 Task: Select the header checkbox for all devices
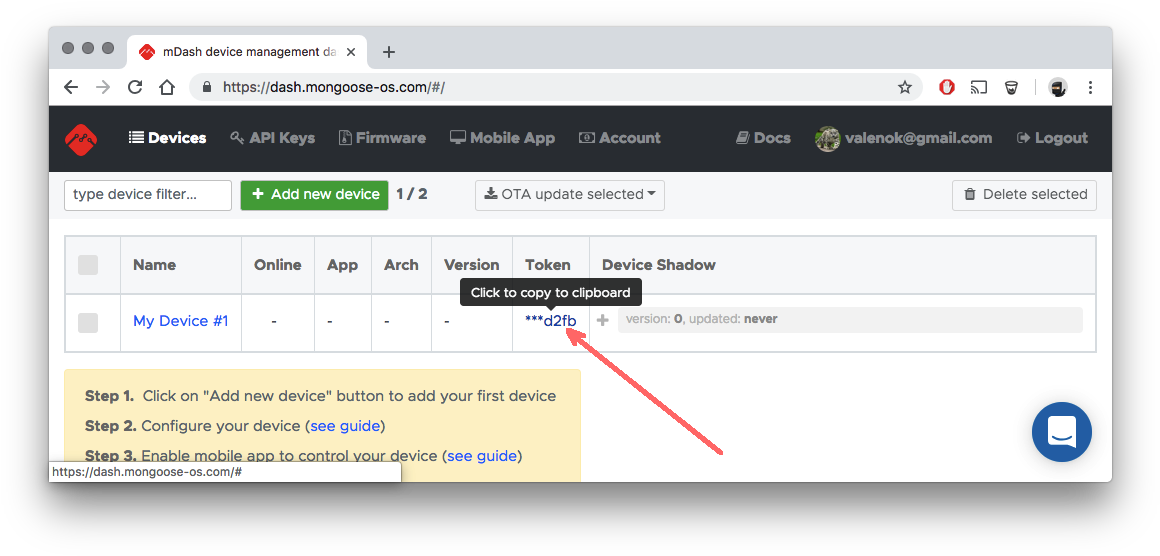88,265
